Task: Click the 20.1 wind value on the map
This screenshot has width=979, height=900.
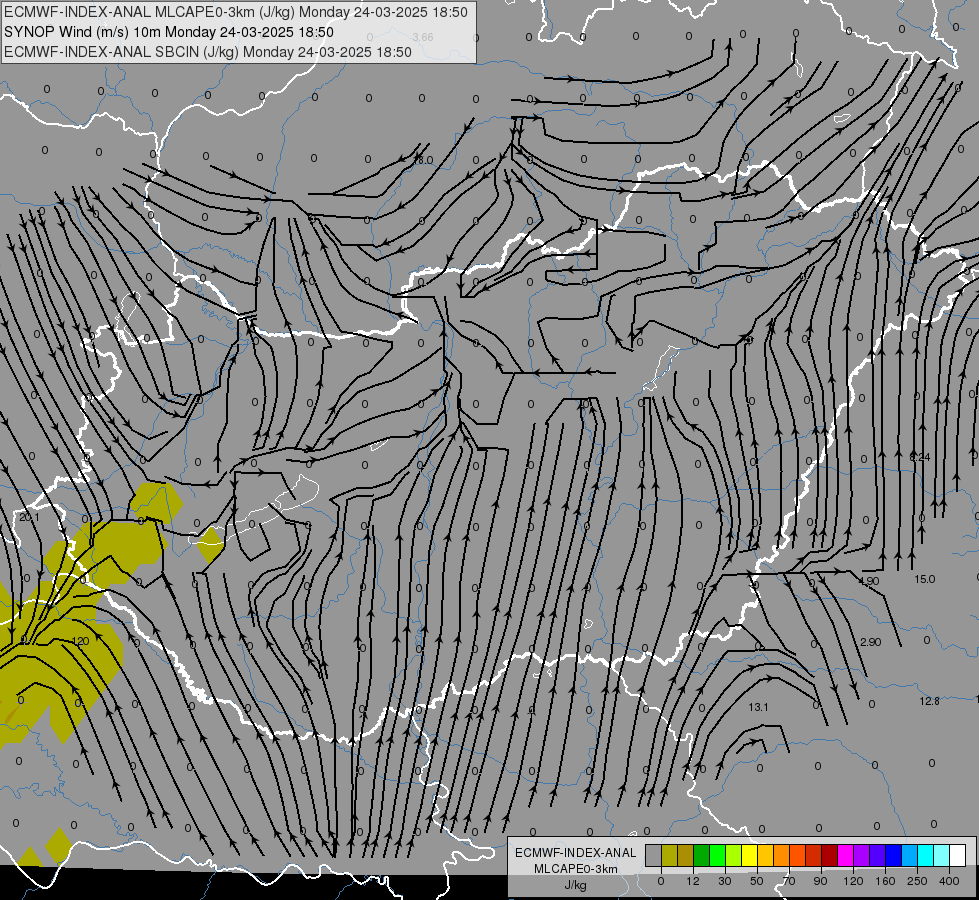Action: pos(29,517)
